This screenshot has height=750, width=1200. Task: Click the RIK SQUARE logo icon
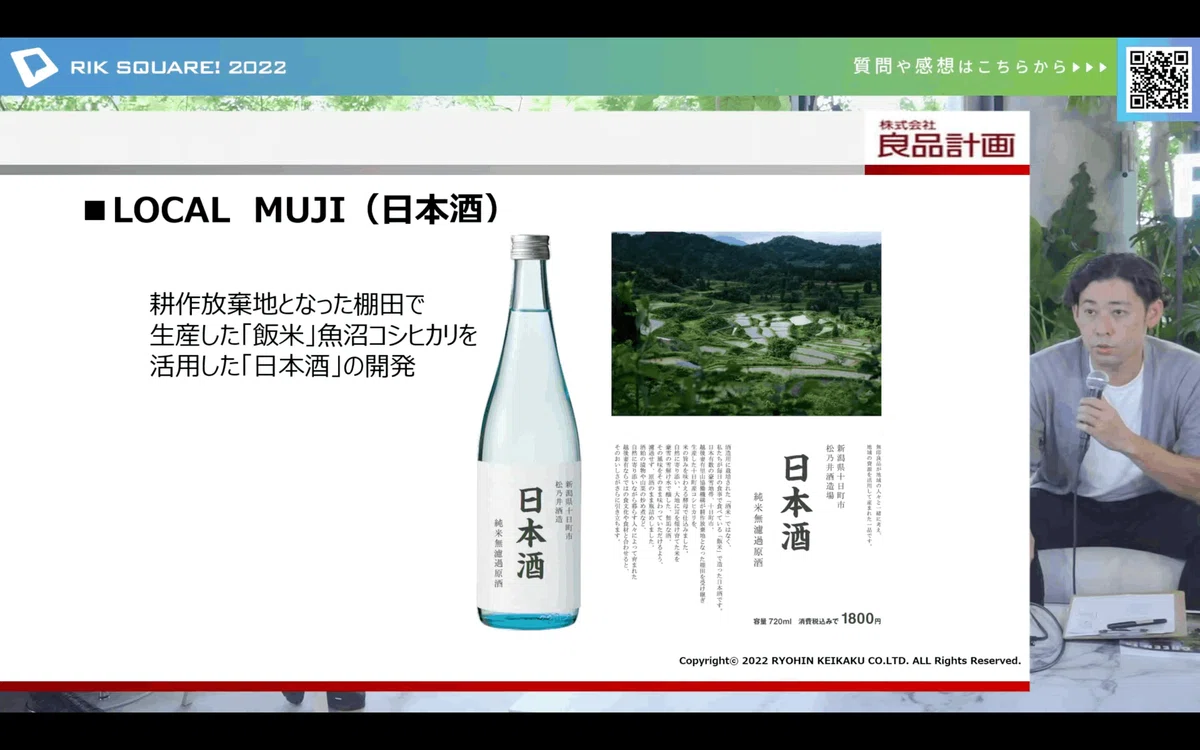33,67
